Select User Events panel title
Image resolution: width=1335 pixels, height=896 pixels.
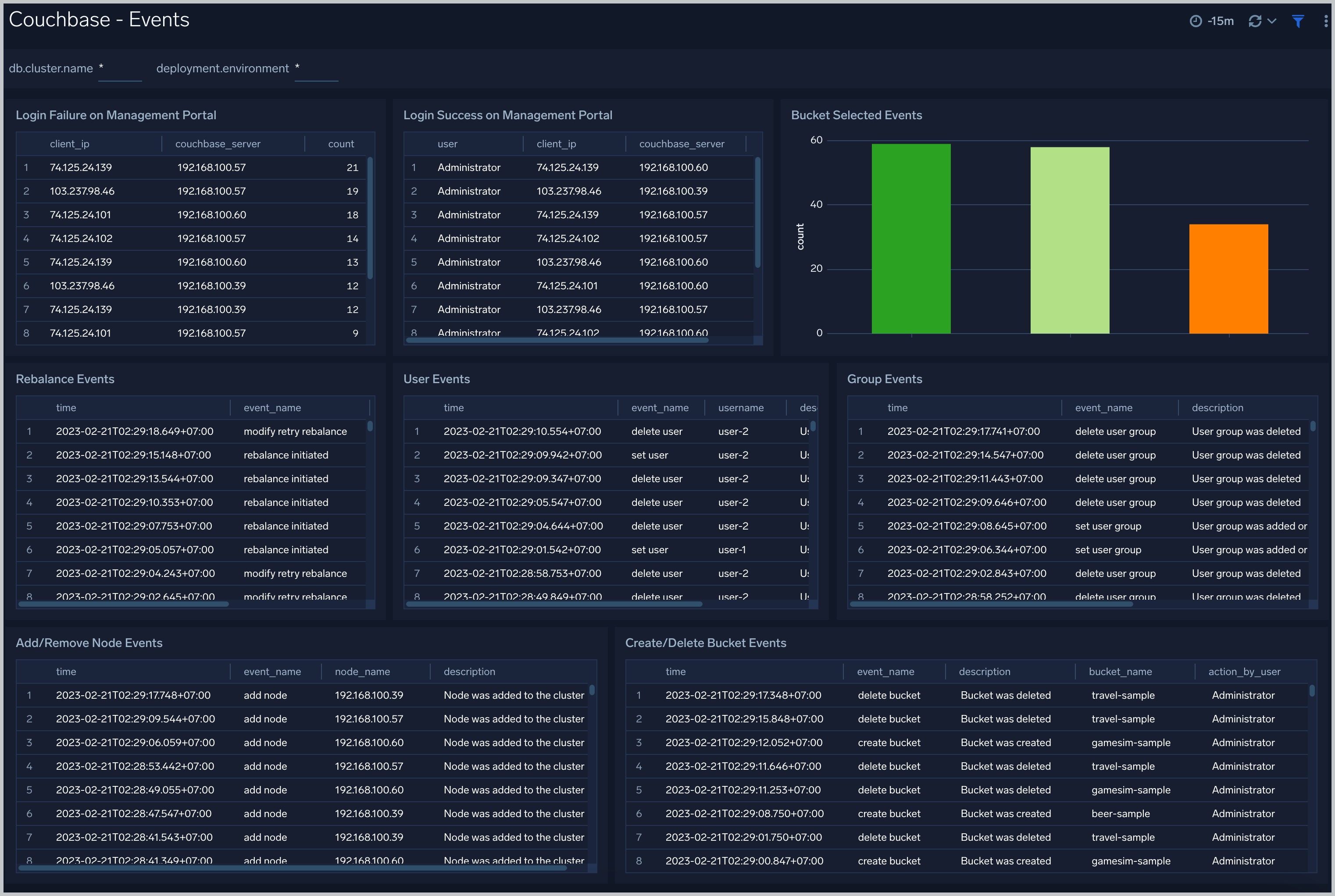(437, 380)
